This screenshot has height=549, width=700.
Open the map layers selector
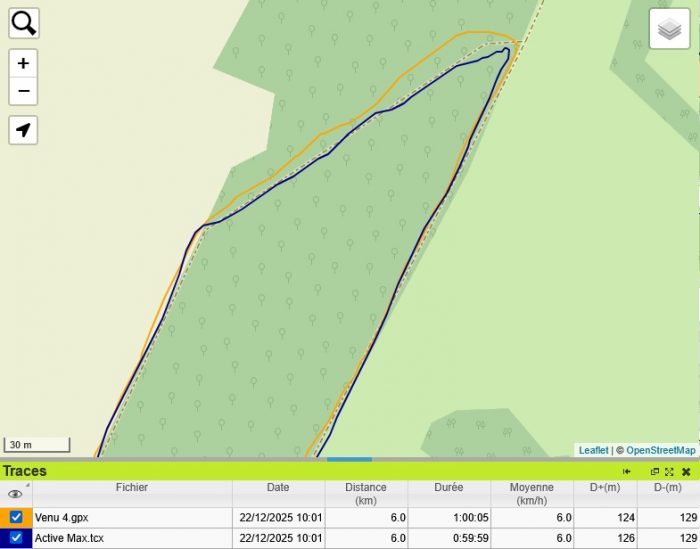tap(670, 29)
